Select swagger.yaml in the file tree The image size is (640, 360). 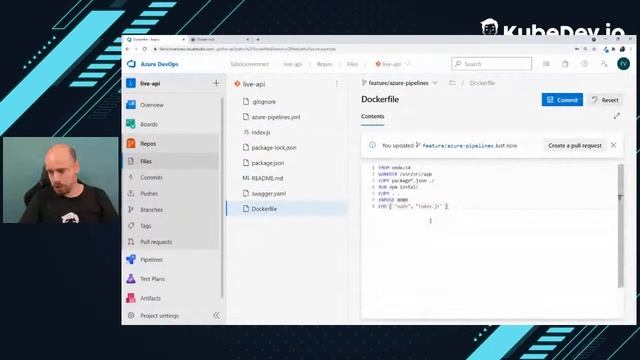pos(287,193)
